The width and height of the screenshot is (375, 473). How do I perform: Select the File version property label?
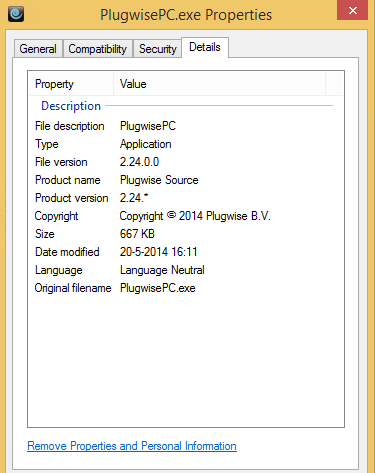tap(61, 162)
